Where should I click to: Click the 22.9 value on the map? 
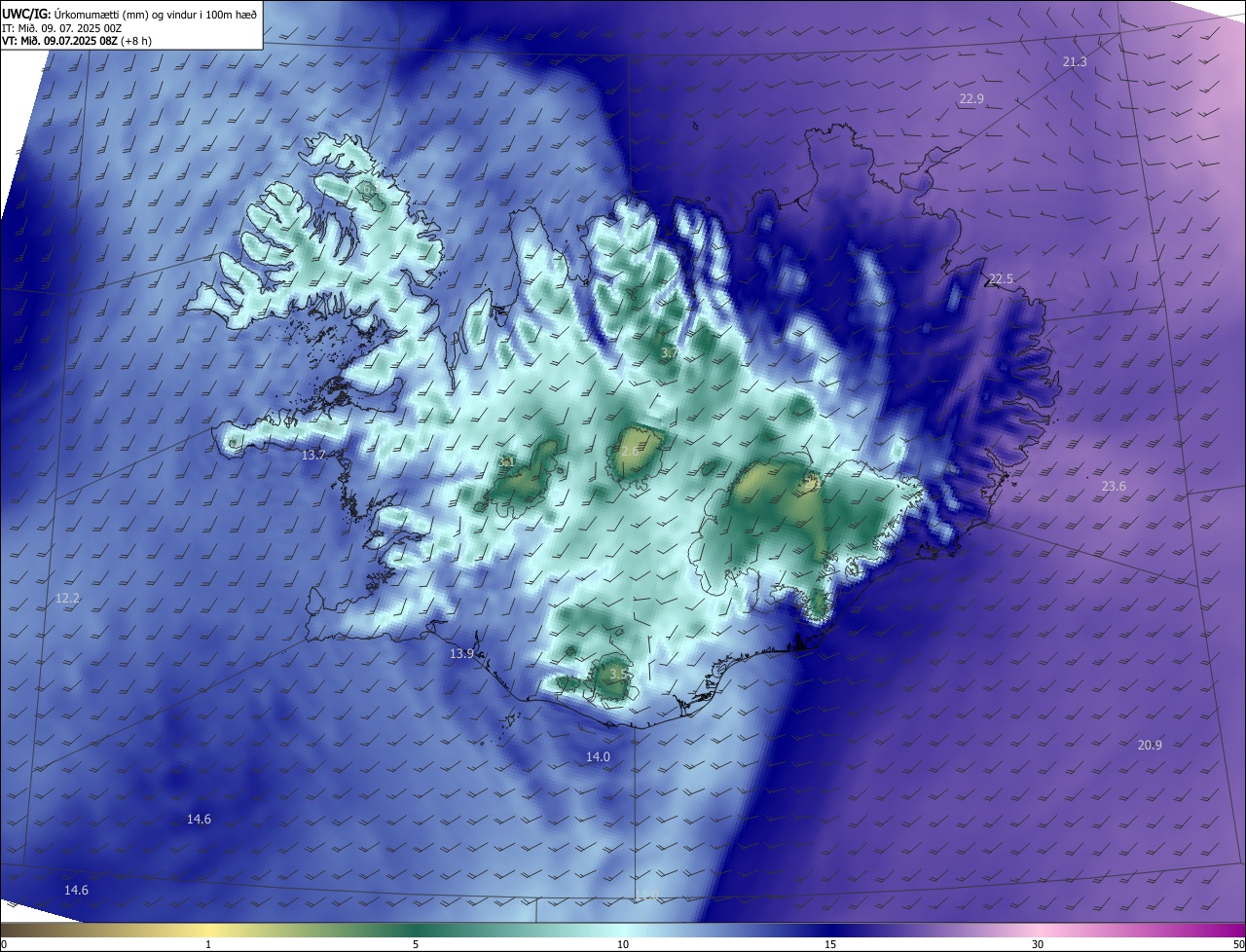pyautogui.click(x=971, y=99)
